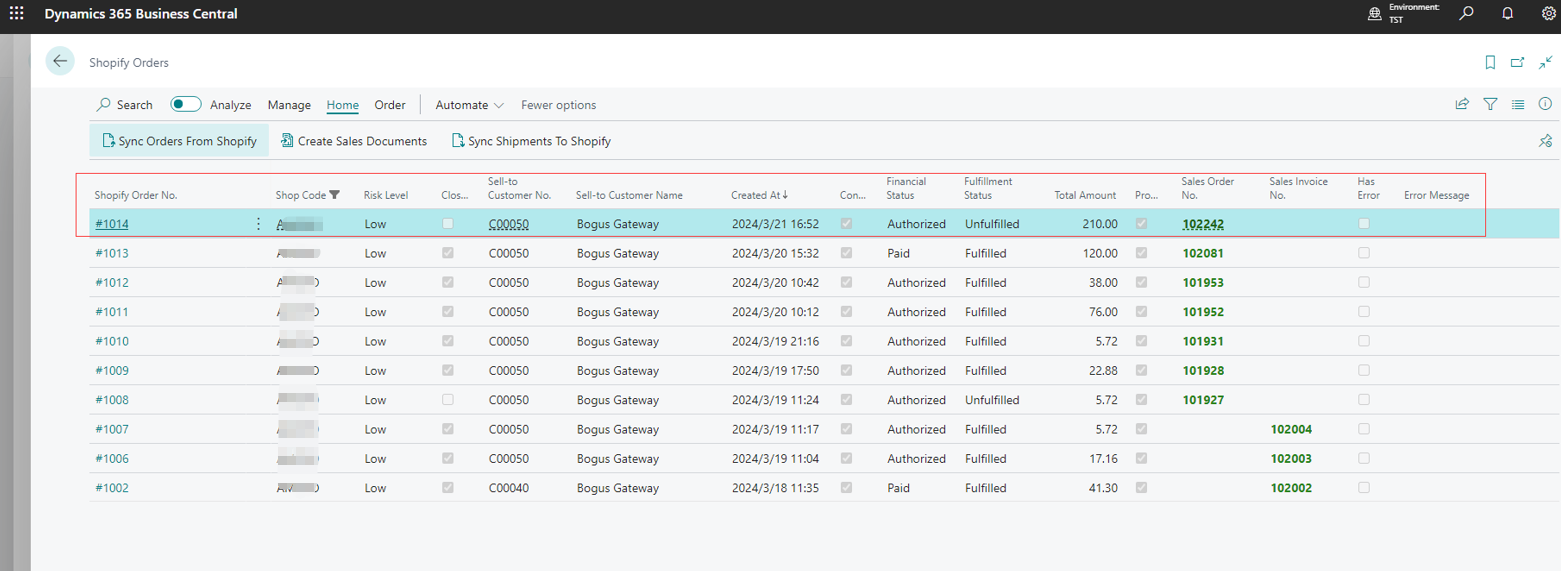The width and height of the screenshot is (1561, 571).
Task: Toggle Closed checkbox for order #1008
Action: click(448, 400)
